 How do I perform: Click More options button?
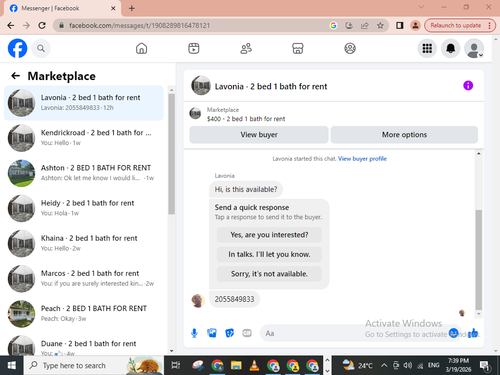(404, 135)
